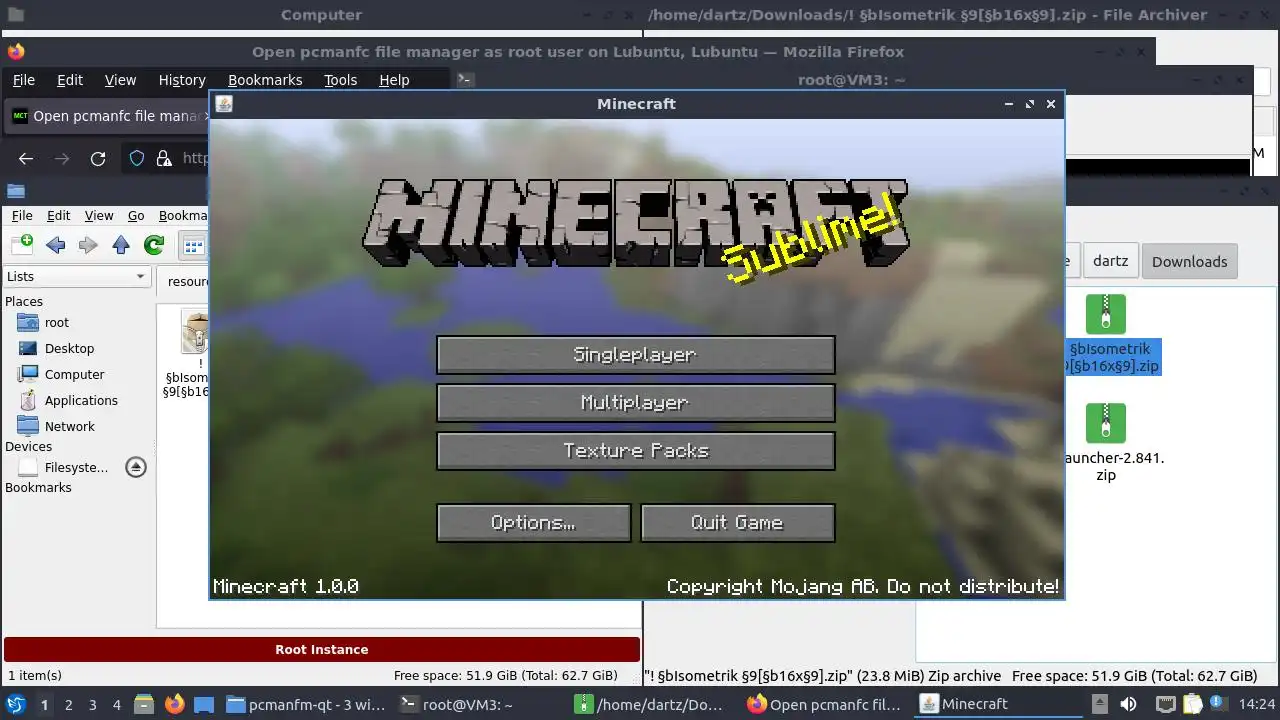
Task: Select the zip file thumbnail in root pcmanfm
Action: click(x=195, y=332)
